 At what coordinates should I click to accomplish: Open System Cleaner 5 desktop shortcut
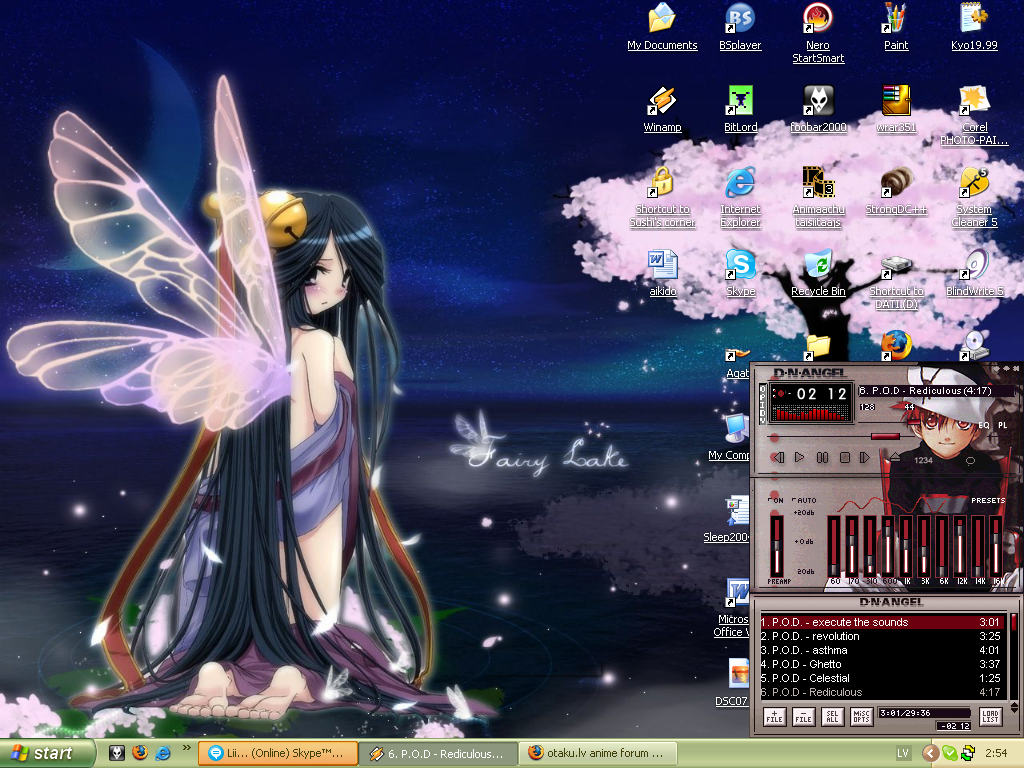[x=974, y=197]
